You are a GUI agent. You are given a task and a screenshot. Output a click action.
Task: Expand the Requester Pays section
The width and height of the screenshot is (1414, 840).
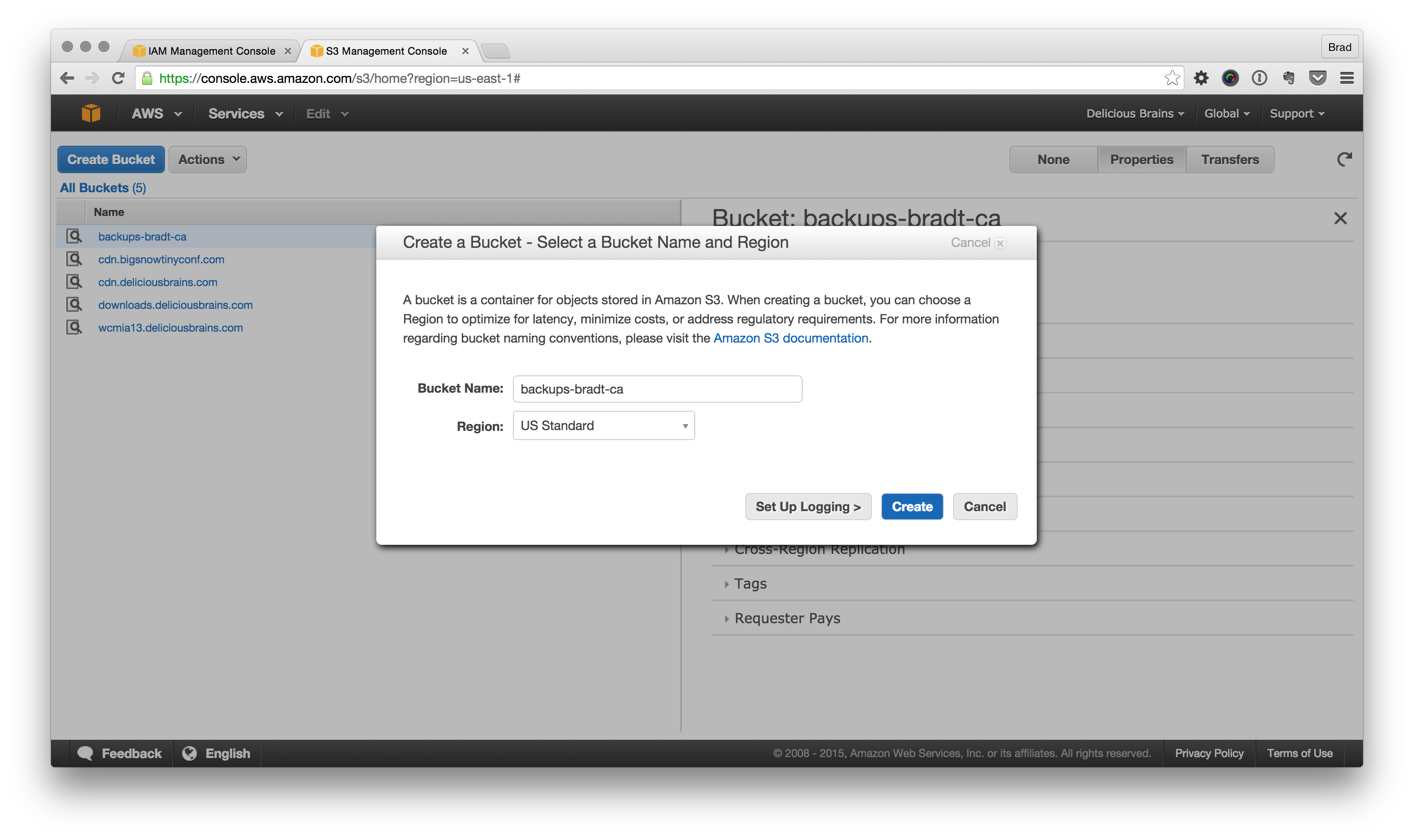tap(786, 618)
